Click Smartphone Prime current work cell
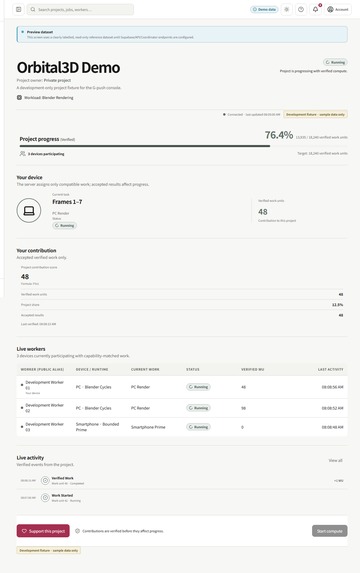 [x=148, y=427]
